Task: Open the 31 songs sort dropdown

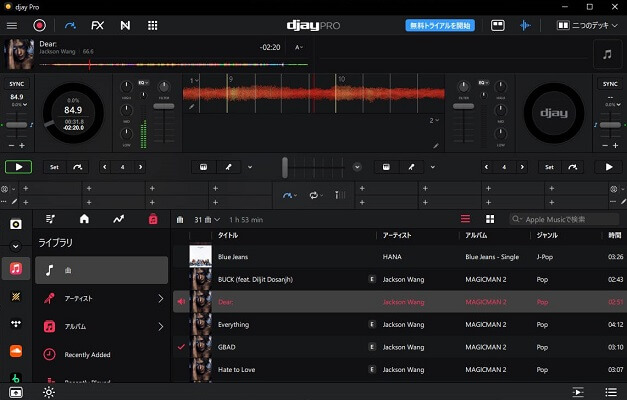Action: point(207,220)
